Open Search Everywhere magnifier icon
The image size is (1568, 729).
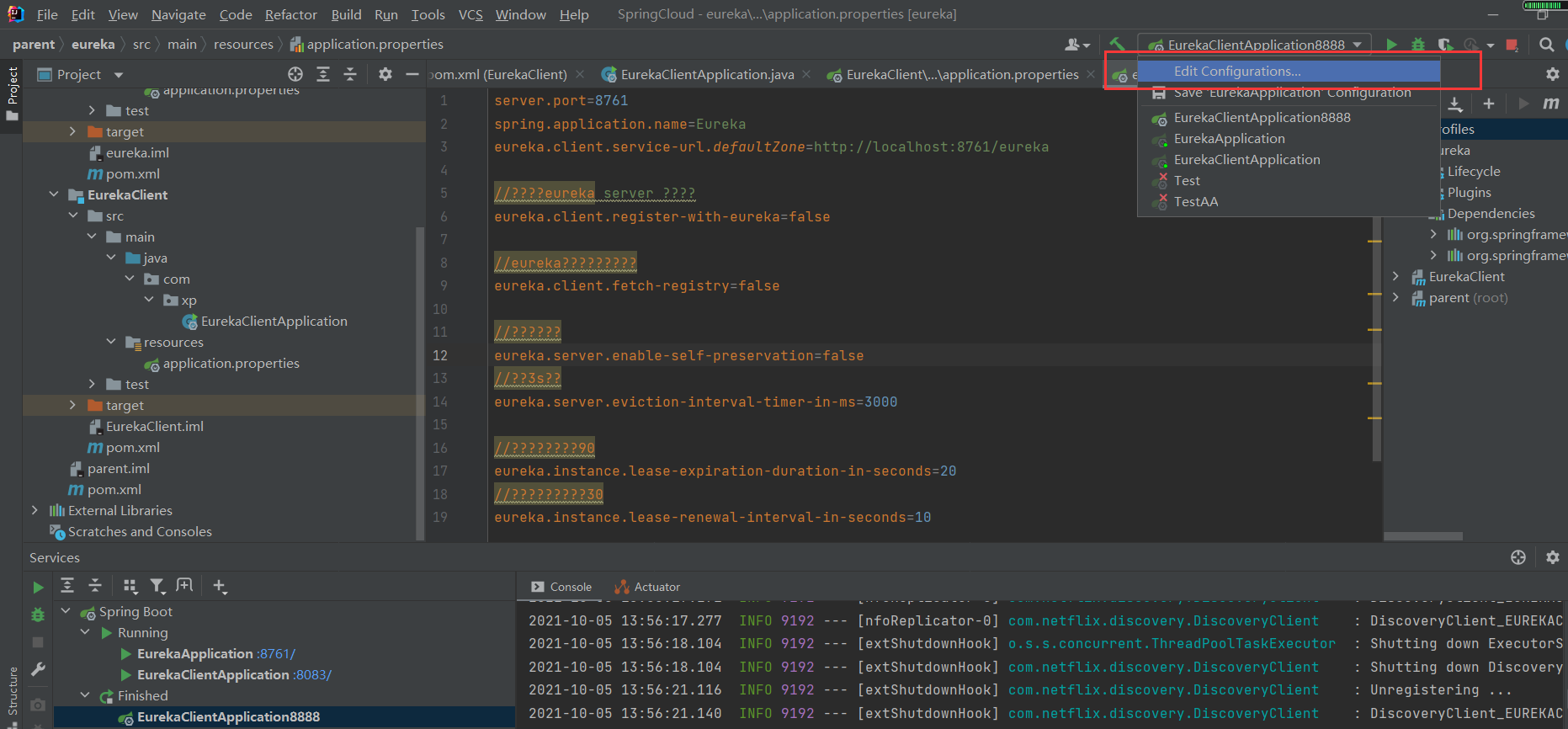tap(1546, 45)
